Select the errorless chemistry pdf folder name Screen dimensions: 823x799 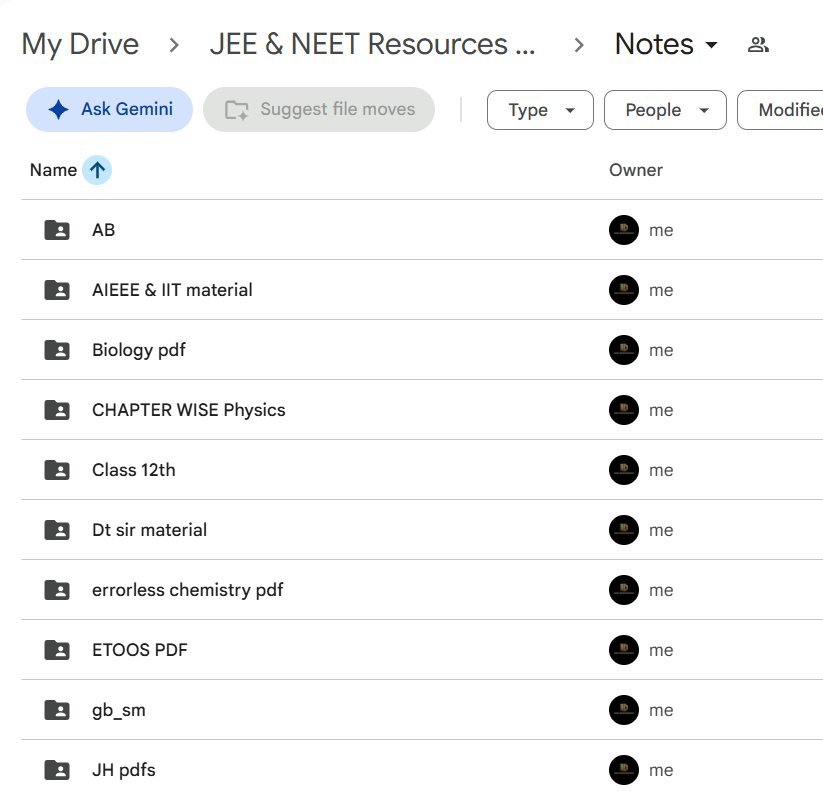click(x=187, y=590)
